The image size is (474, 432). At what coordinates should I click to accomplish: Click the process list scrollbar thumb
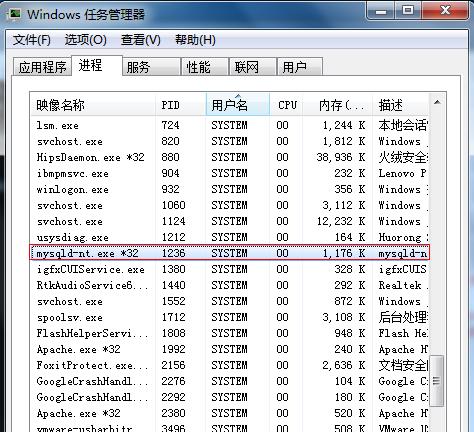click(436, 381)
